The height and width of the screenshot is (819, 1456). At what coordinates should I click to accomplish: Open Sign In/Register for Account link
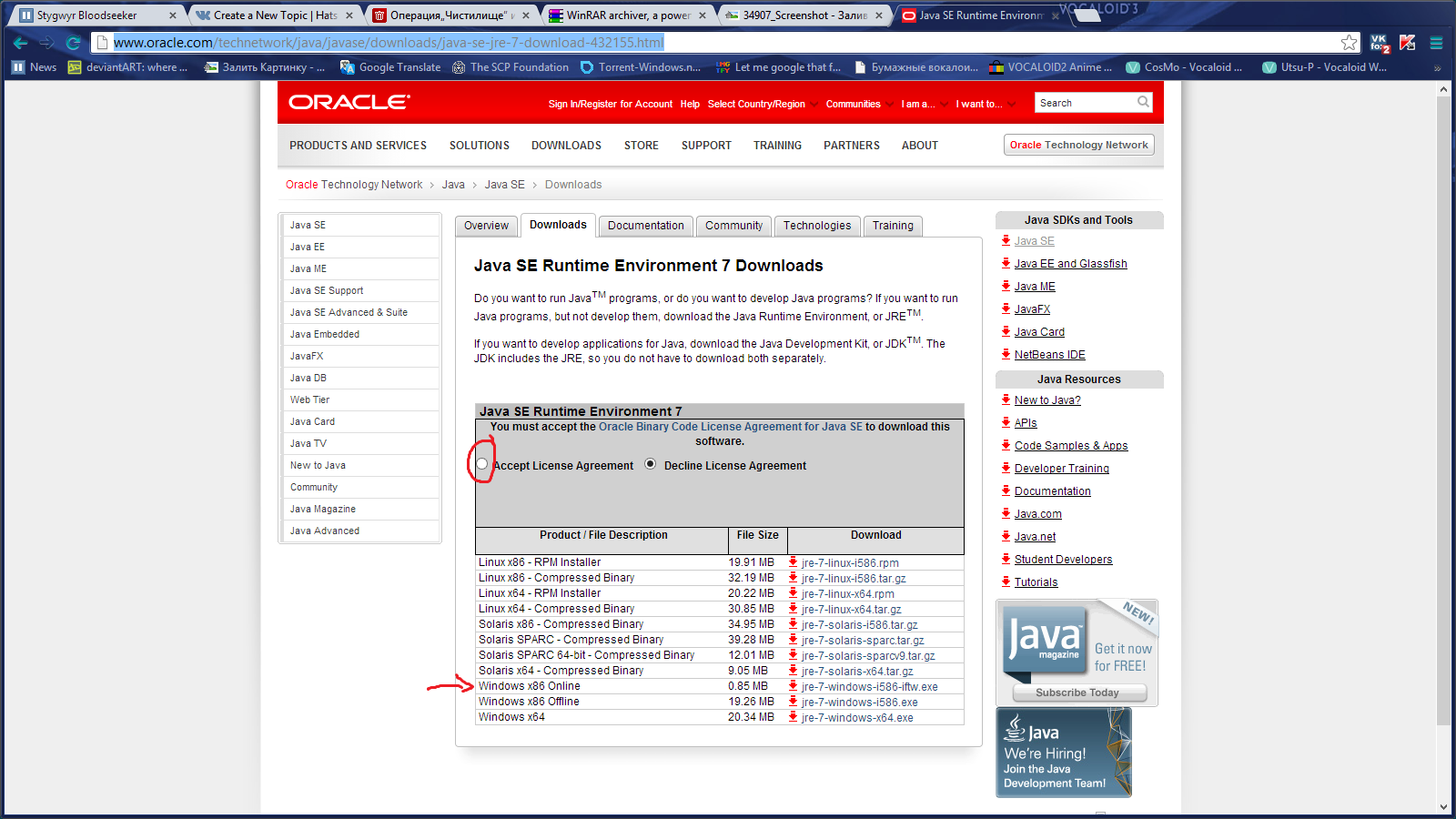[611, 104]
